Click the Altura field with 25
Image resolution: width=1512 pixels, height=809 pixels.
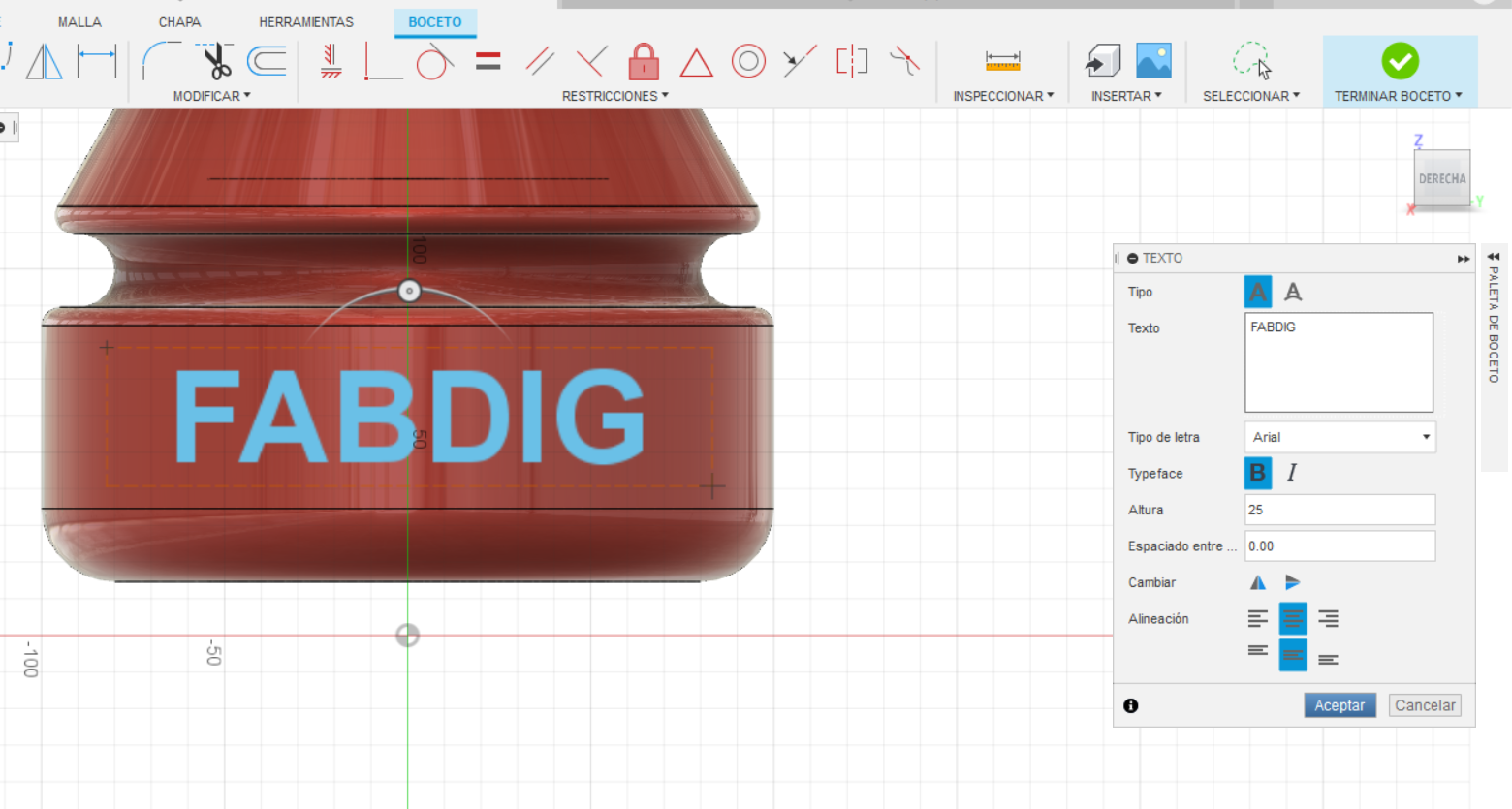pyautogui.click(x=1339, y=510)
